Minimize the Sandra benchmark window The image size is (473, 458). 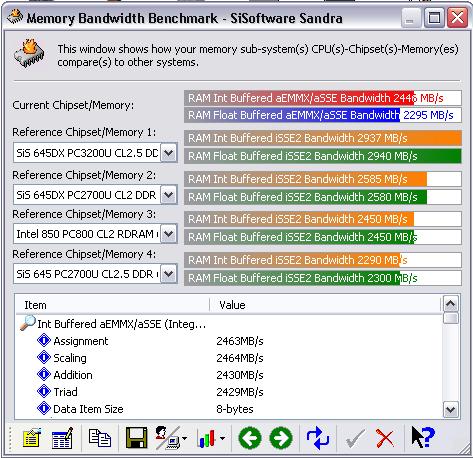(410, 18)
